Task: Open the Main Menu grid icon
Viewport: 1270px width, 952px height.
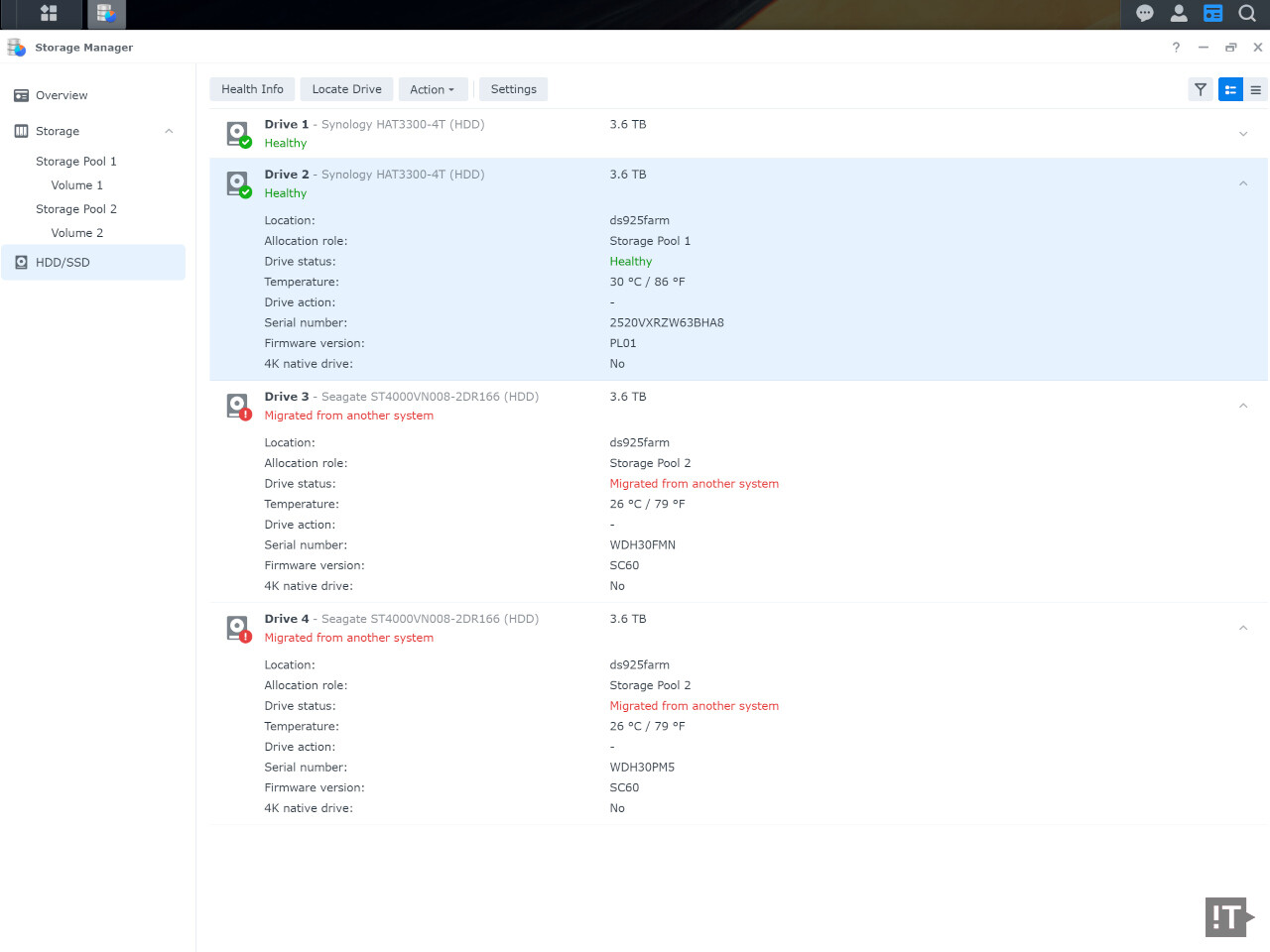Action: [x=49, y=14]
